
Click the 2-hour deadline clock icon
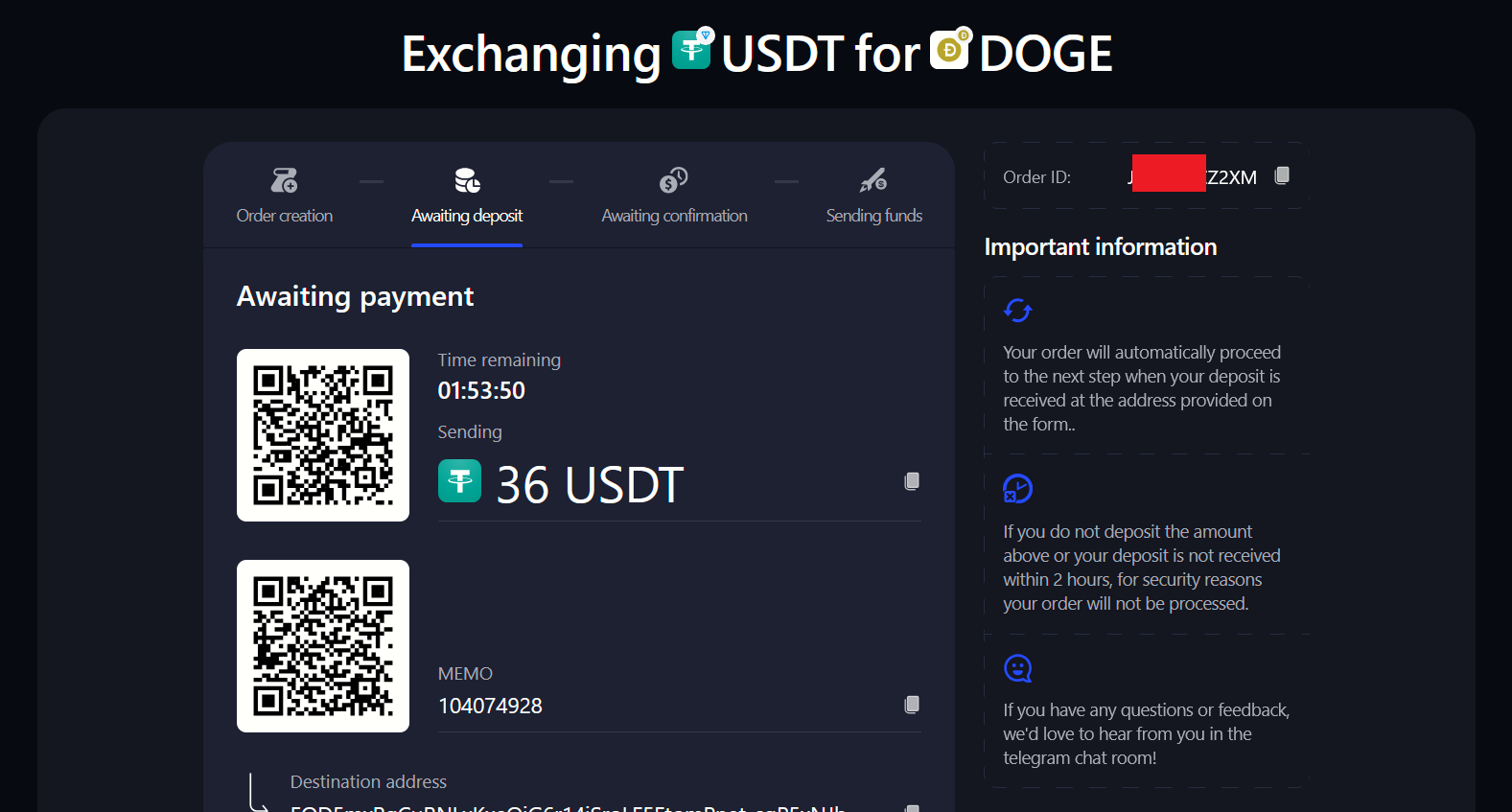click(x=1017, y=489)
